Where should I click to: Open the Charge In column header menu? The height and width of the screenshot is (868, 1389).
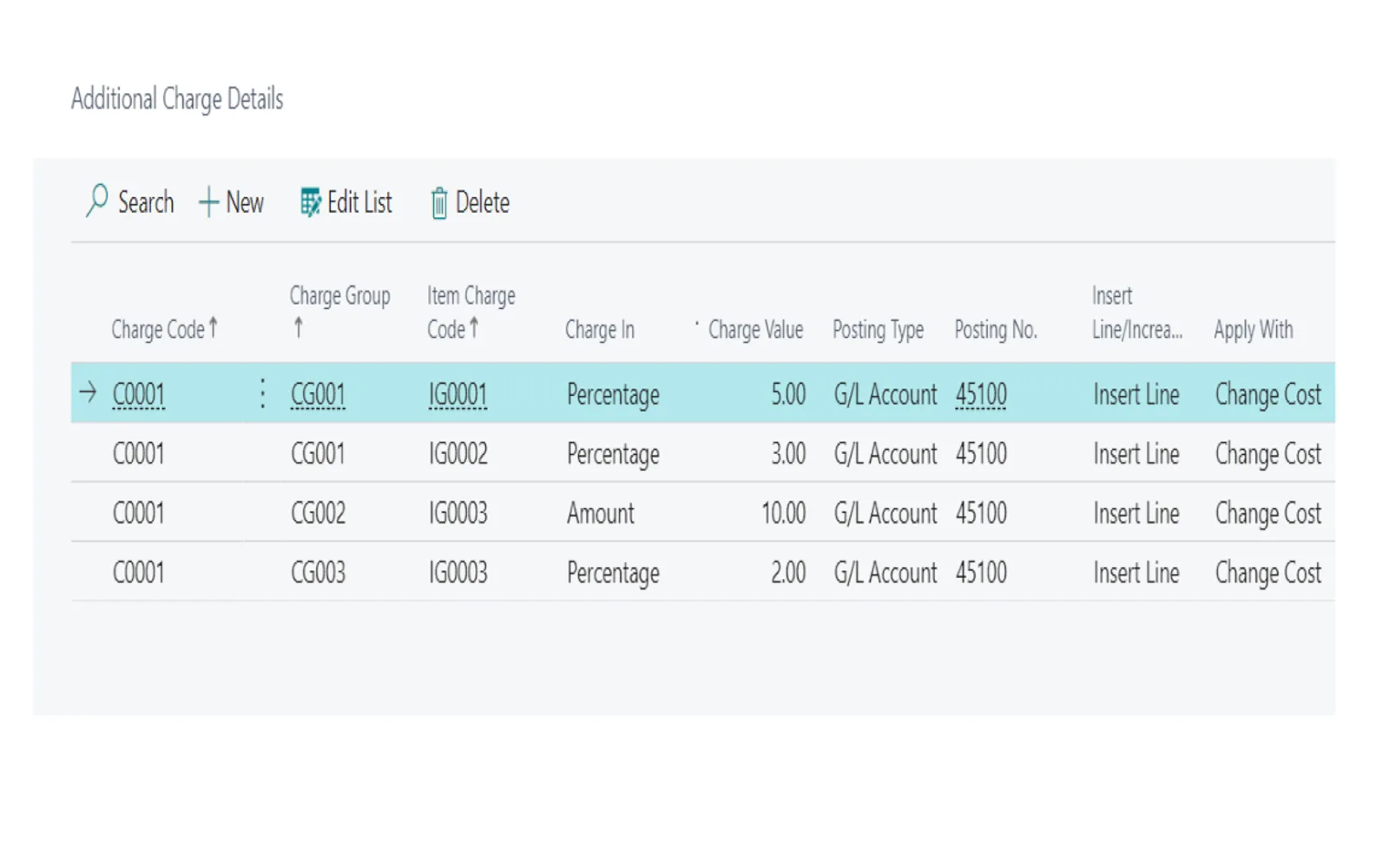pos(600,330)
